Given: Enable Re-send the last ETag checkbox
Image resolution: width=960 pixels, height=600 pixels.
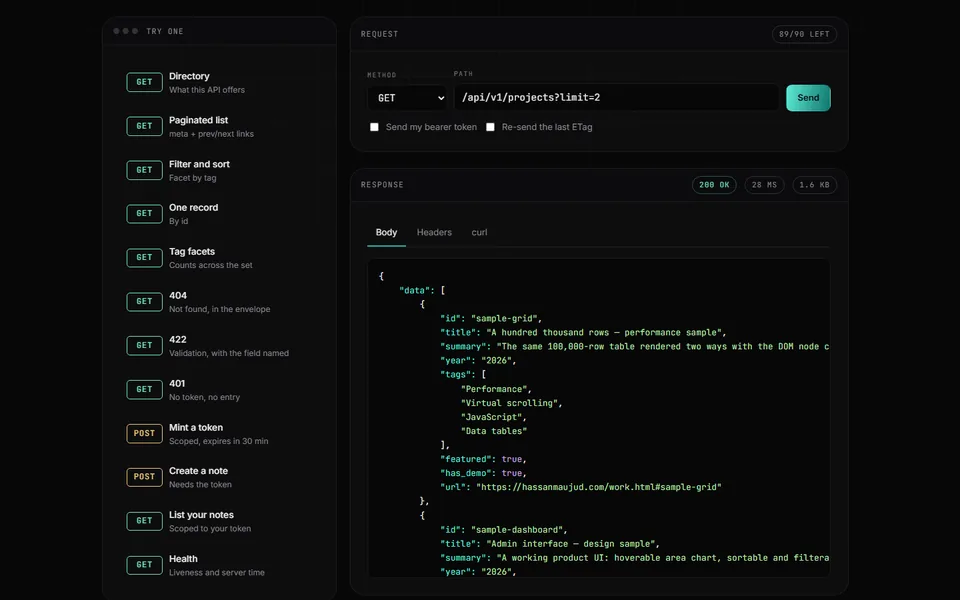Looking at the screenshot, I should (490, 127).
